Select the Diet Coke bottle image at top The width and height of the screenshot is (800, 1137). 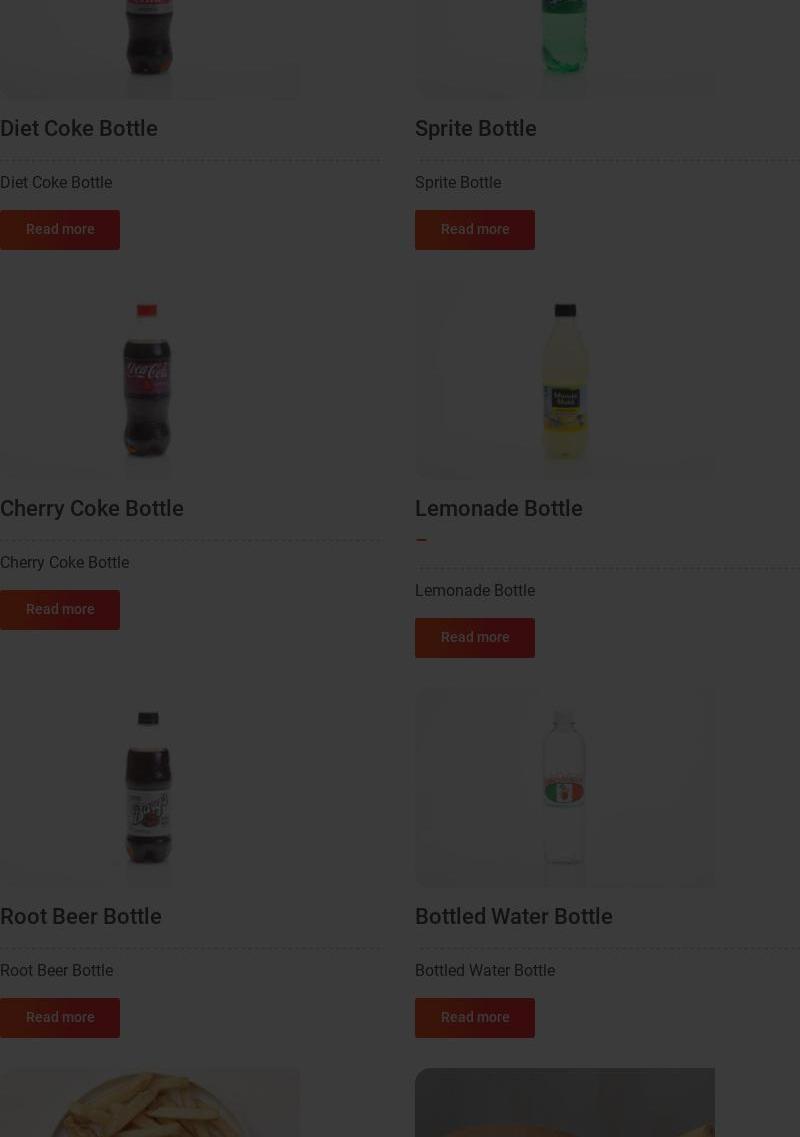click(149, 49)
